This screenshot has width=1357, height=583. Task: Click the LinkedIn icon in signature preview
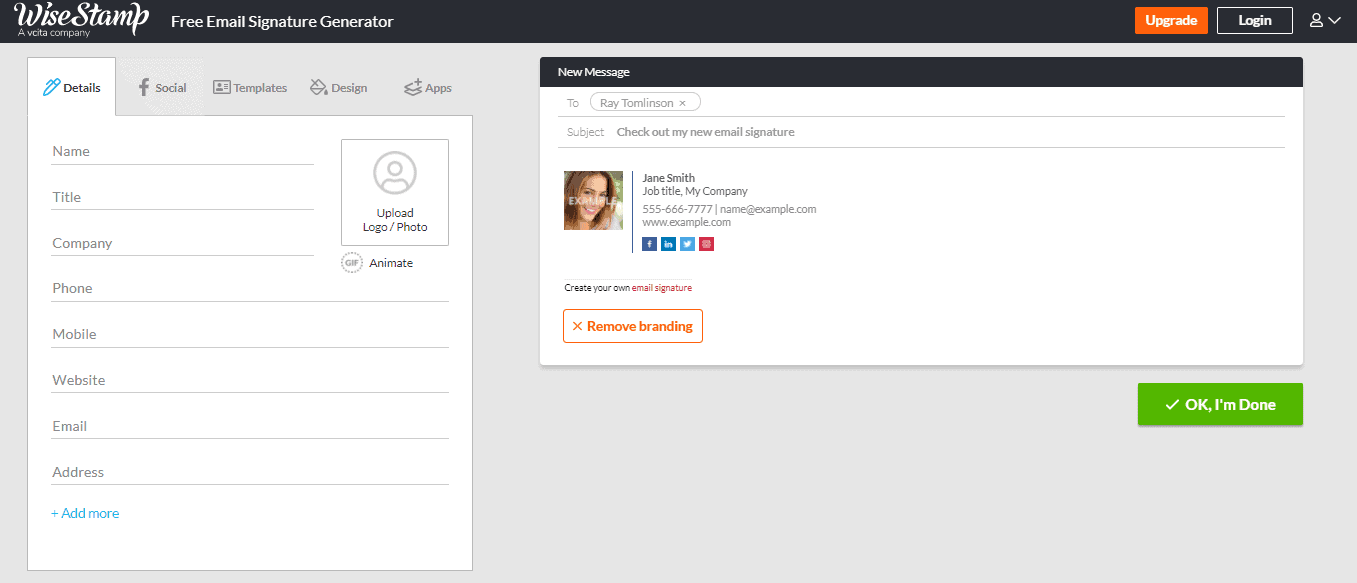(668, 244)
